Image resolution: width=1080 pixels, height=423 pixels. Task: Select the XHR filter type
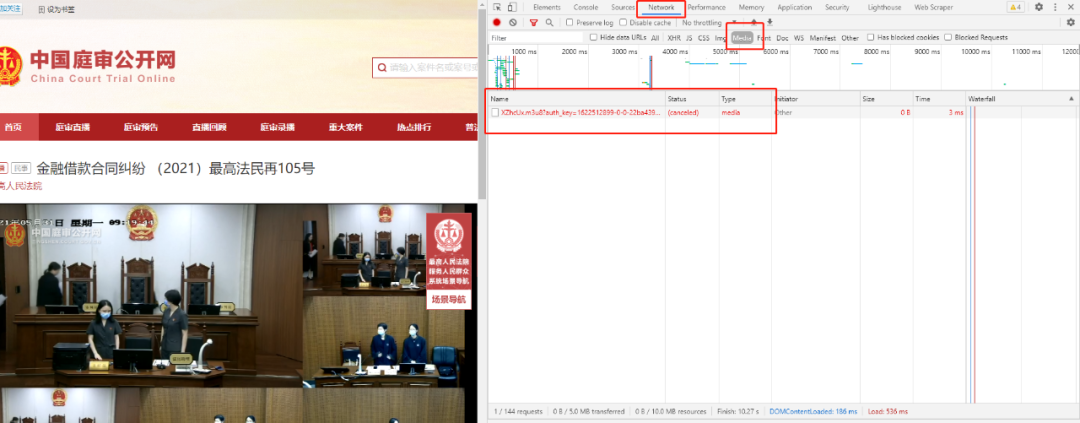click(673, 38)
